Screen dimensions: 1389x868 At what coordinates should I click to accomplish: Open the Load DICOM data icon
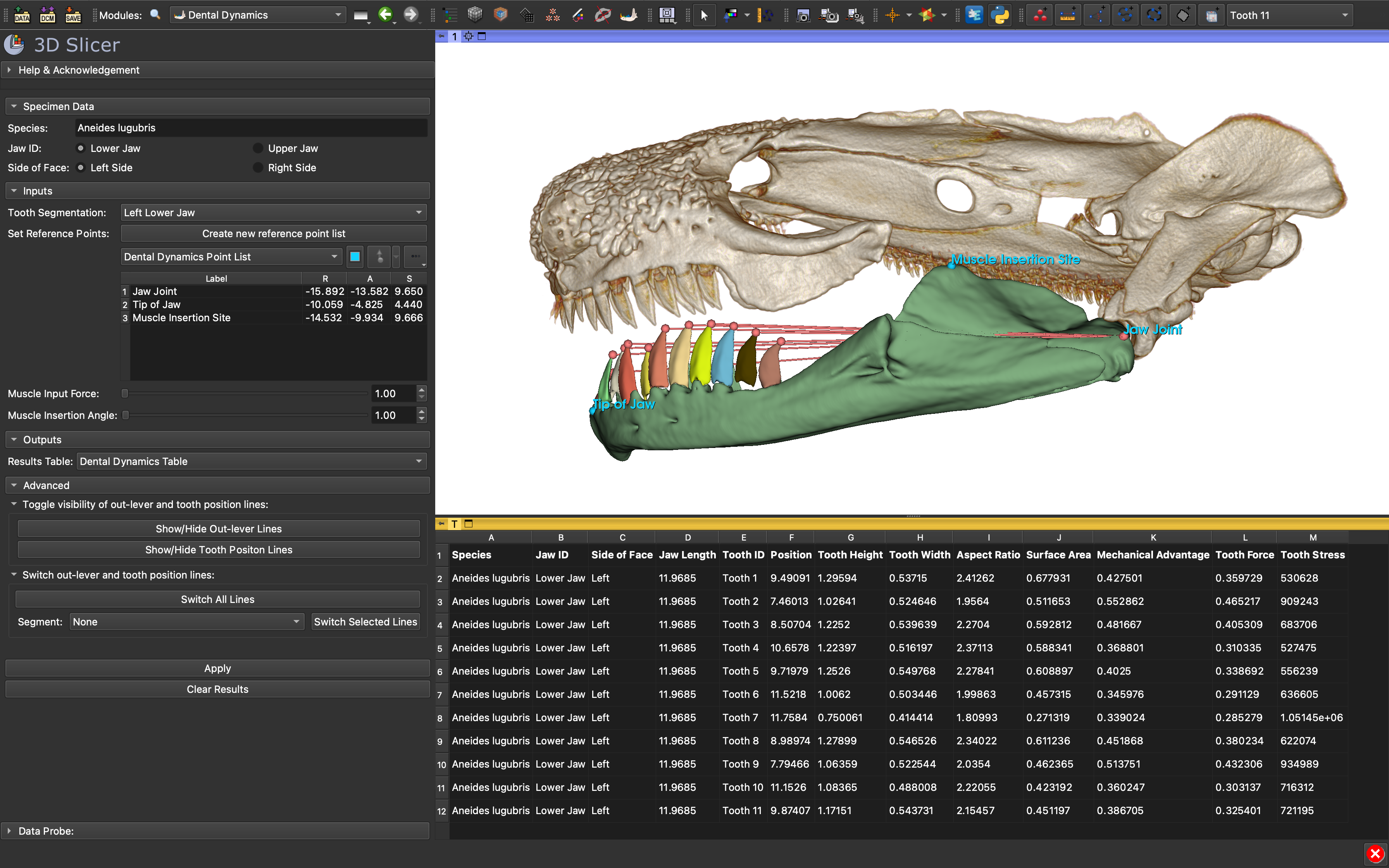tap(47, 15)
